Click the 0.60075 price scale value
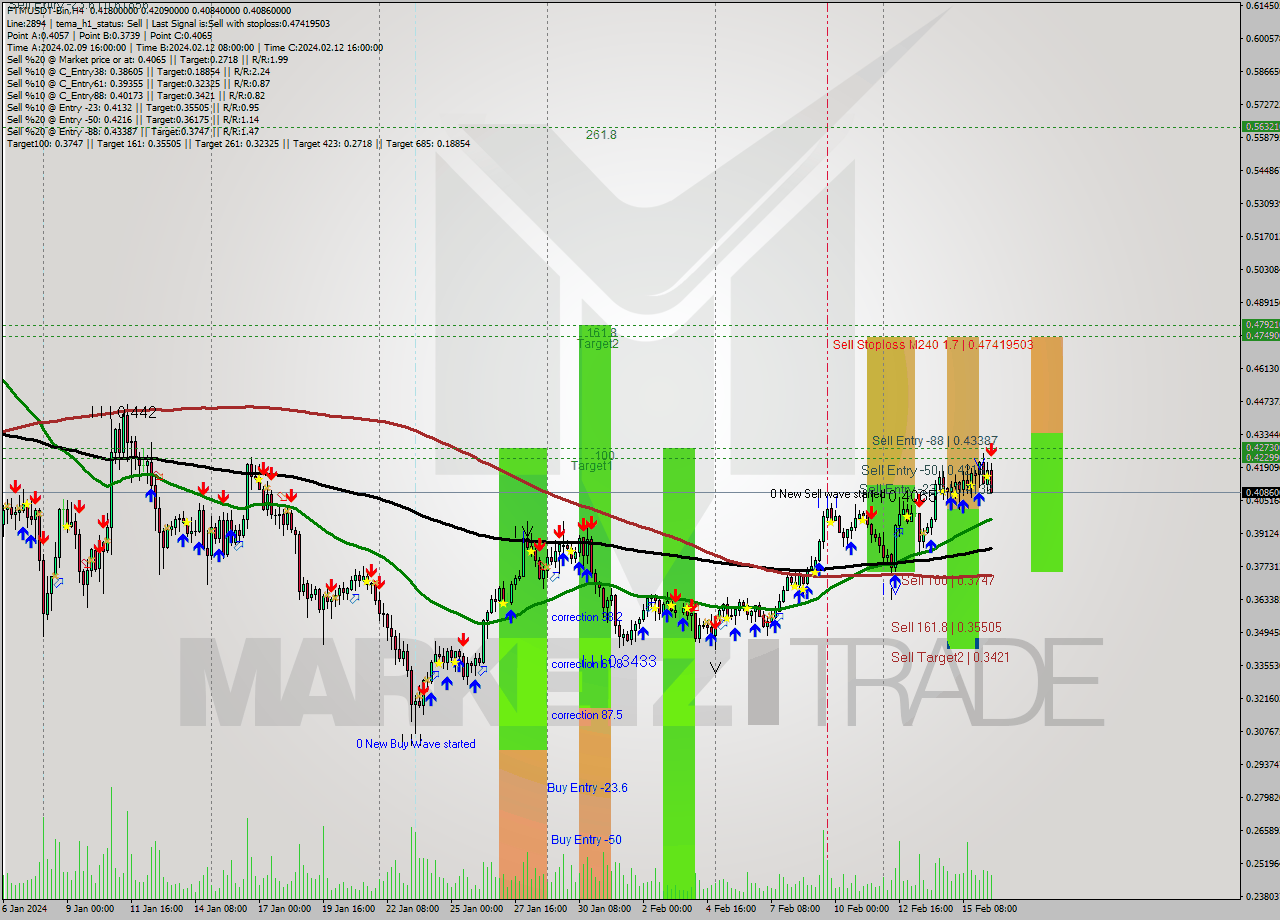This screenshot has width=1280, height=920. click(1262, 39)
